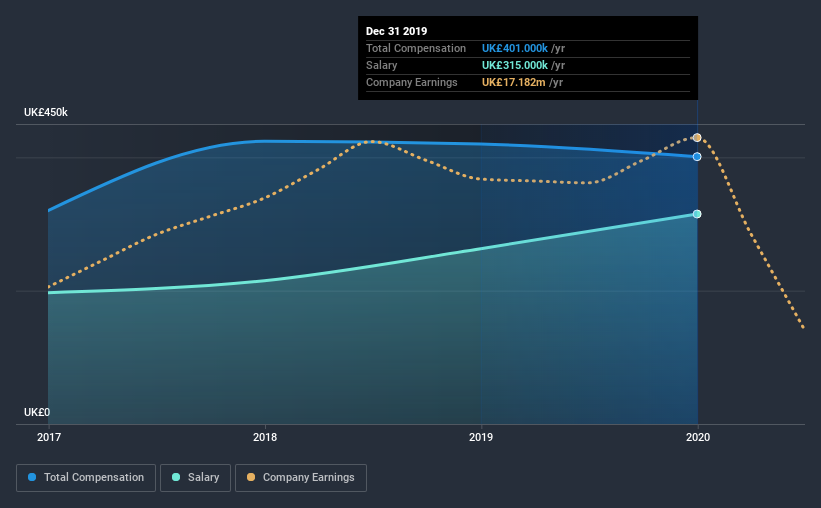
Task: Click the Salary label in tooltip
Action: (x=381, y=65)
